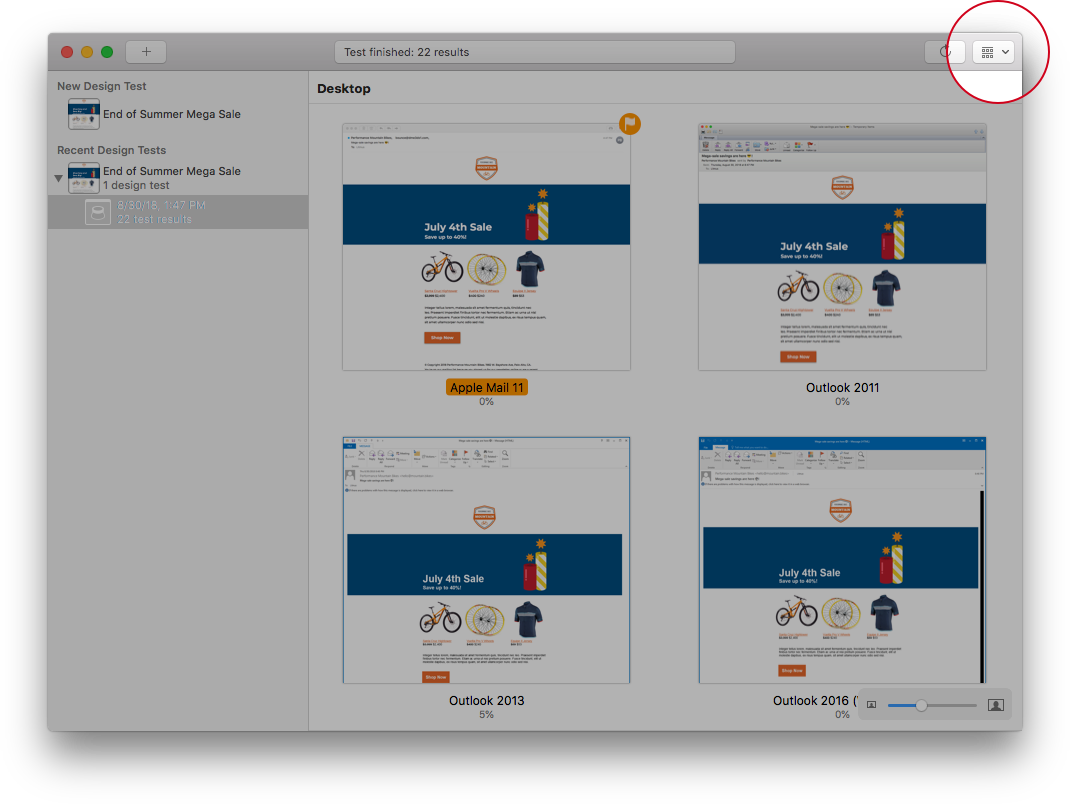Image resolution: width=1070 pixels, height=804 pixels.
Task: Click the highlighted Apple Mail 11 label
Action: 487,387
